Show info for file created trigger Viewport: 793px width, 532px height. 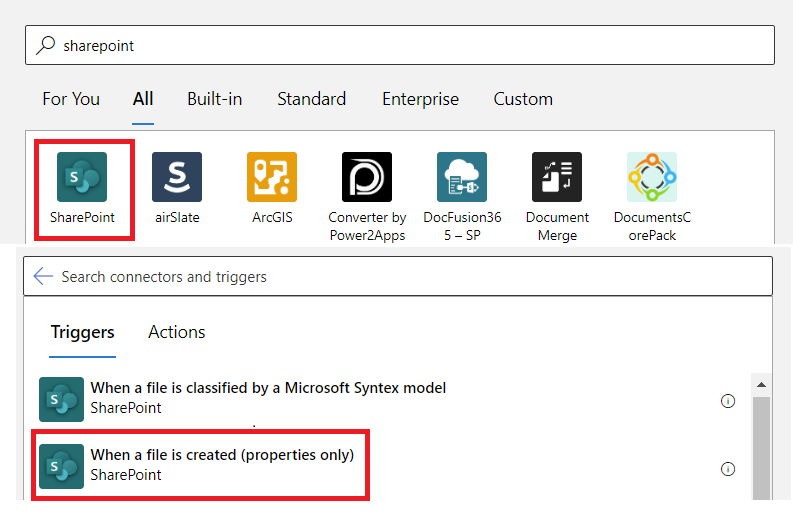point(728,469)
